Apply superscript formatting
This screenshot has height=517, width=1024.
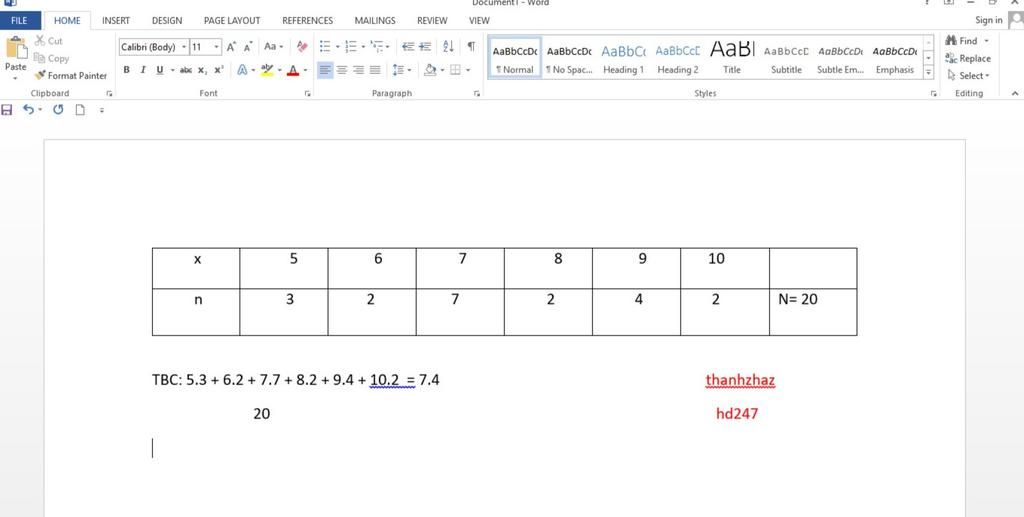(219, 70)
